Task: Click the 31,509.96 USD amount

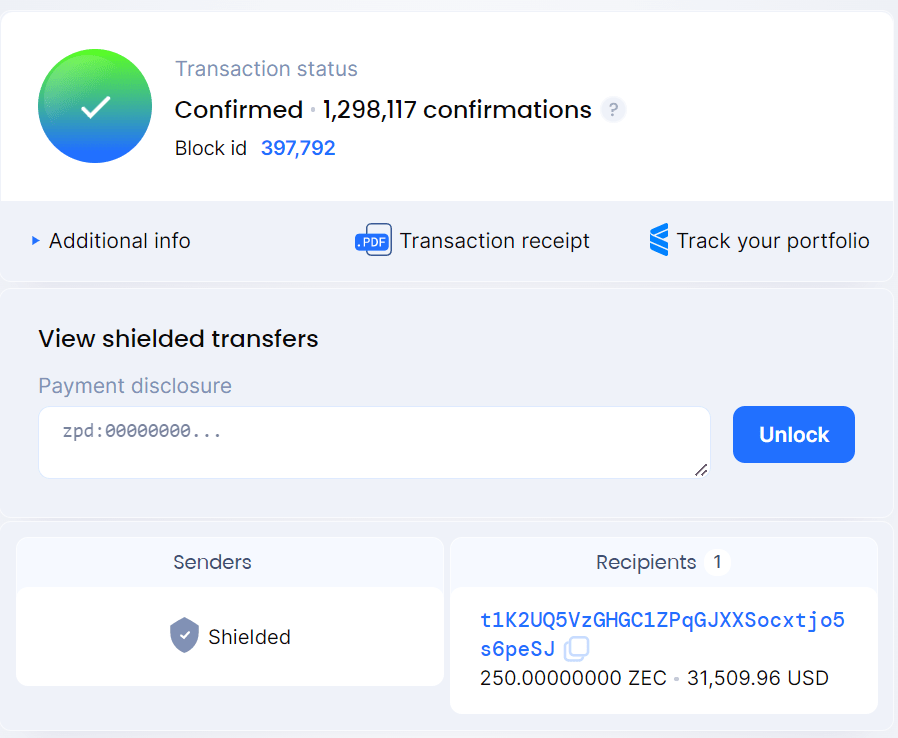Action: coord(757,678)
